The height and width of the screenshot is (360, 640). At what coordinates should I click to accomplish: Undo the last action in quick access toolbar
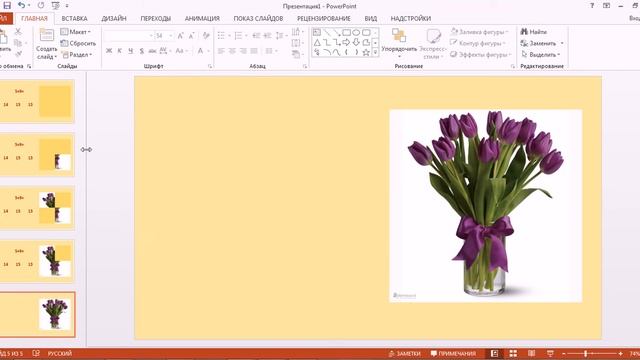click(22, 5)
